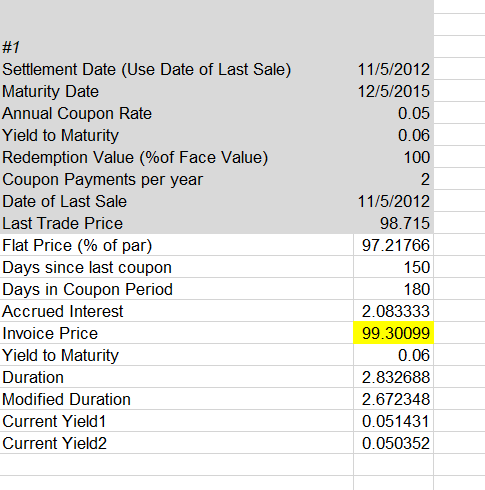Select the Current Yield2 value 0.050352
The width and height of the screenshot is (485, 490).
click(393, 443)
